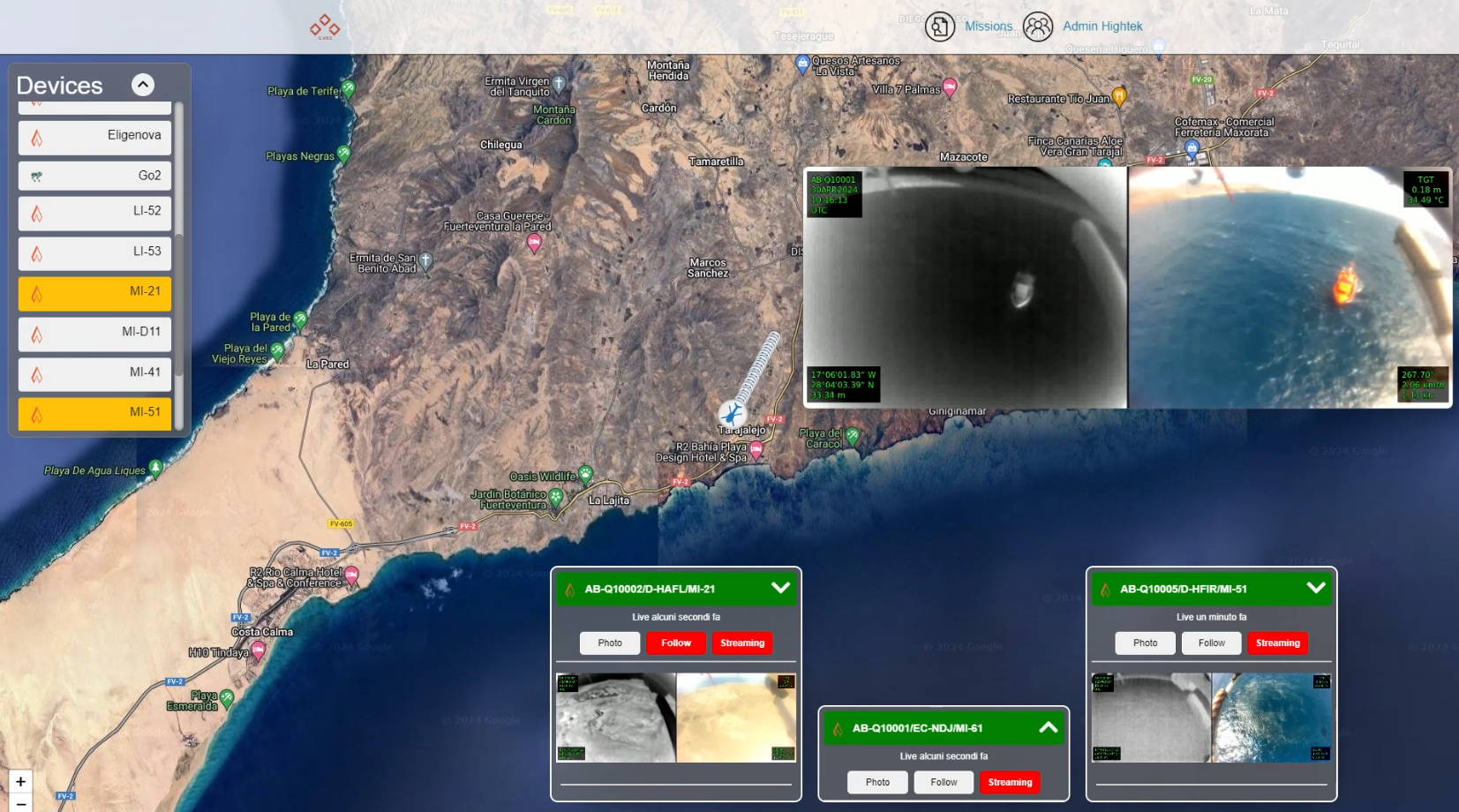Toggle Streaming on the MI-21 card
The image size is (1459, 812).
pyautogui.click(x=742, y=643)
